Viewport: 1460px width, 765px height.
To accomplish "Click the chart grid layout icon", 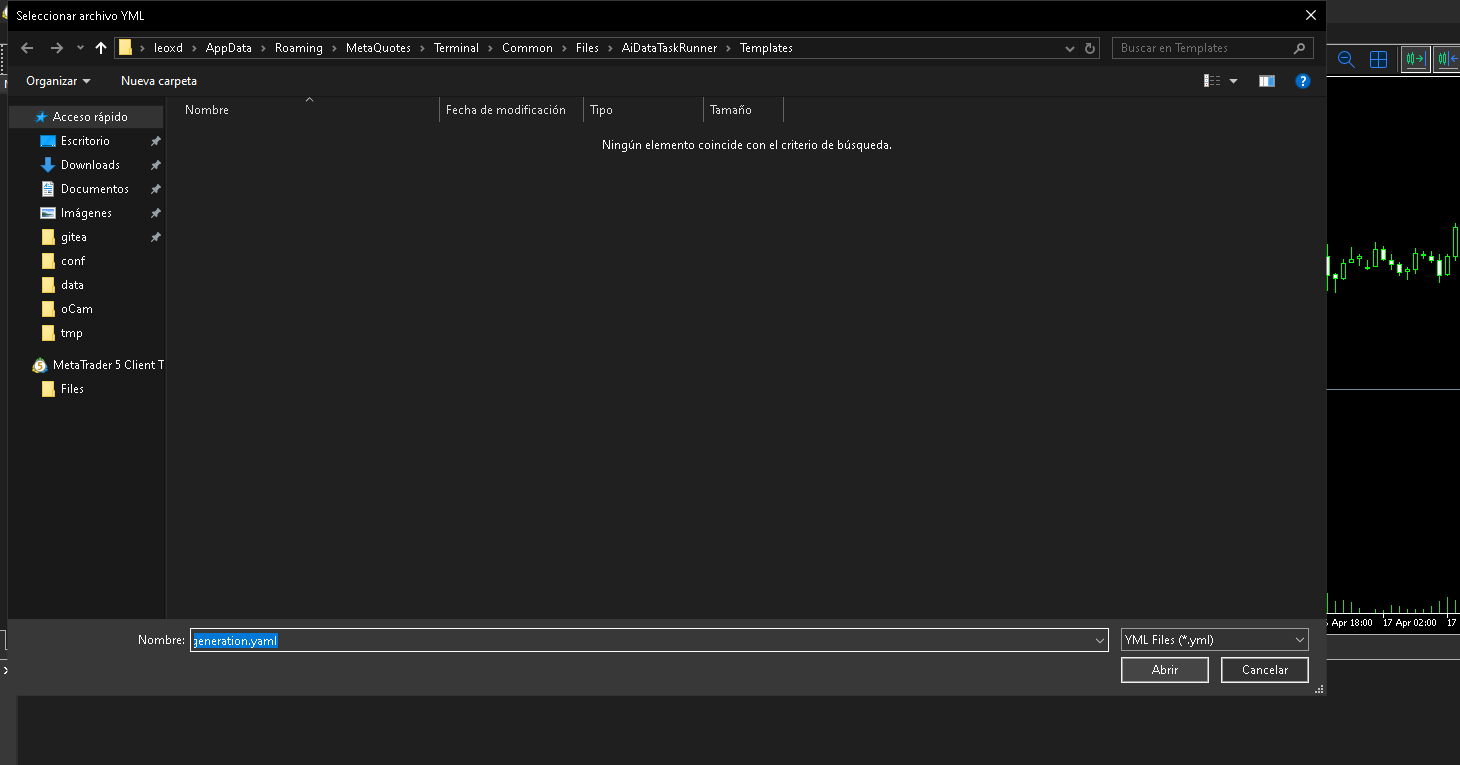I will (x=1378, y=59).
